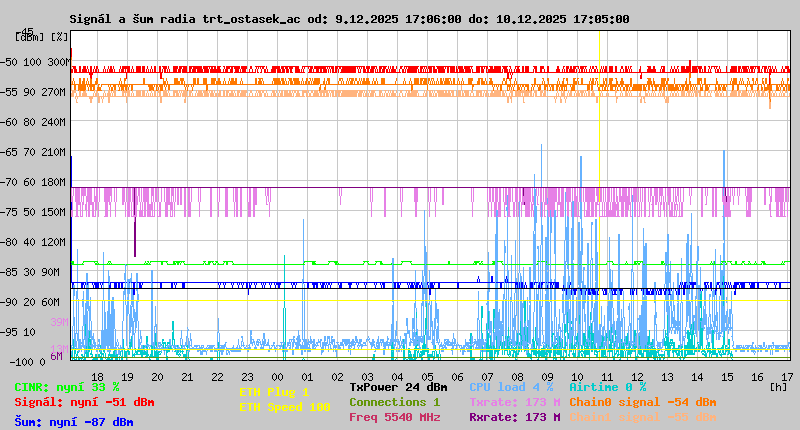The image size is (800, 430).
Task: Click the hour '08' x-axis tick label
Action: pos(517,377)
